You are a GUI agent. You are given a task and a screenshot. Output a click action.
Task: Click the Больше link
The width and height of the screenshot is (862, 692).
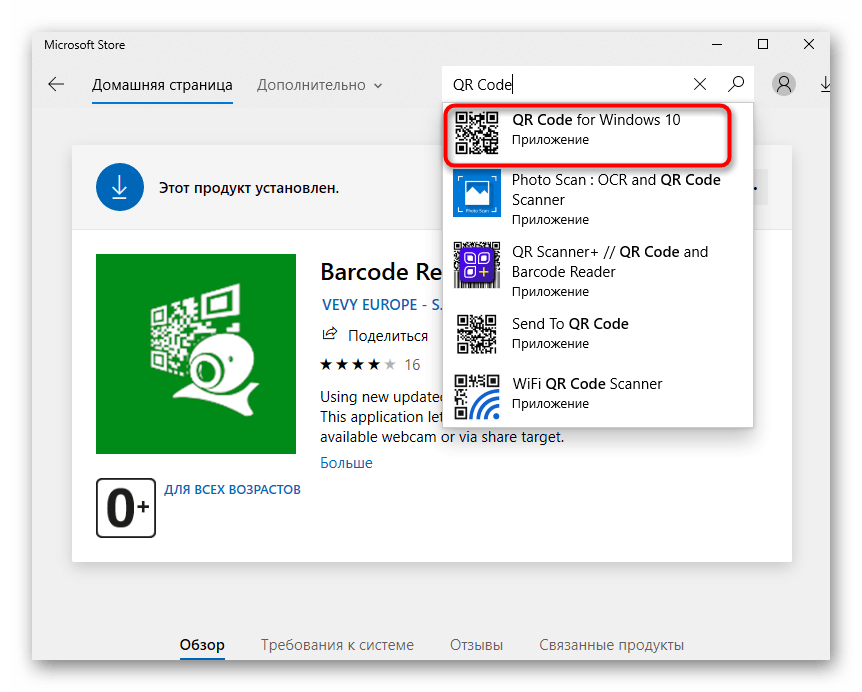pyautogui.click(x=346, y=463)
